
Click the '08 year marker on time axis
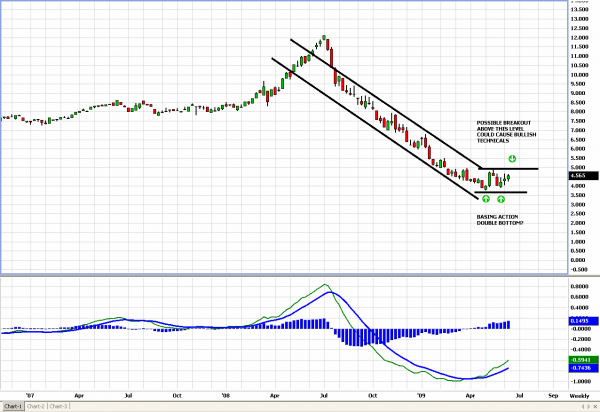pos(226,396)
